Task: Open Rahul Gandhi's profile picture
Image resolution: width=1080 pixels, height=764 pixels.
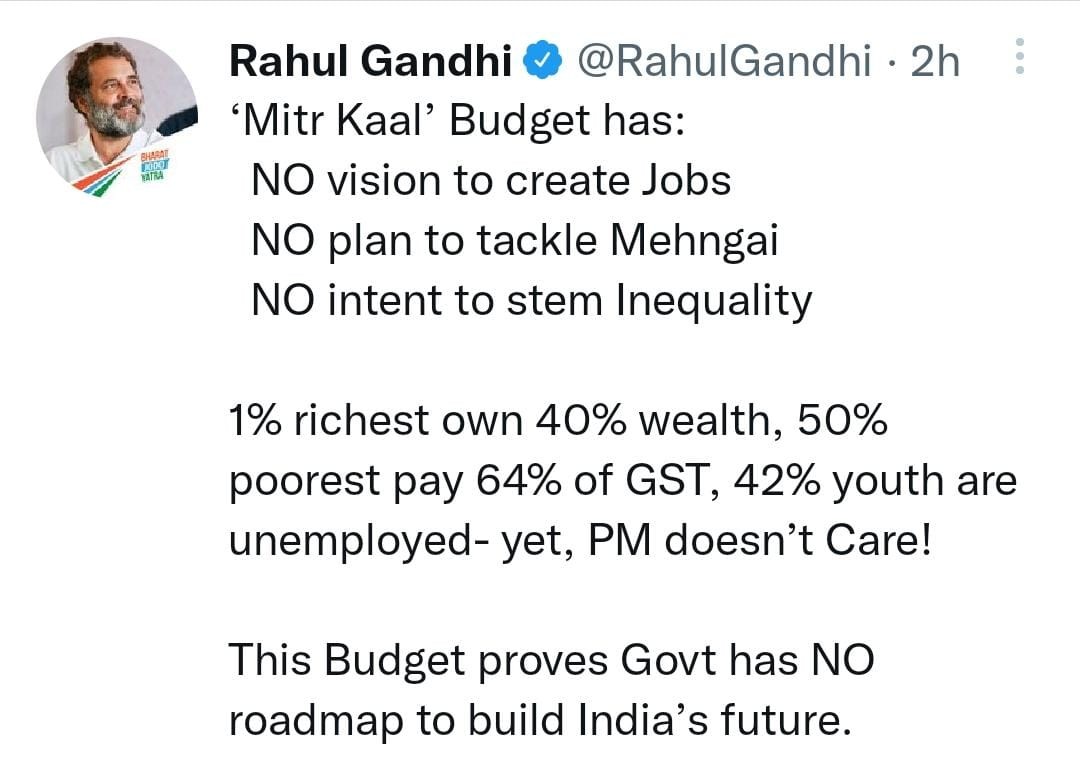Action: 117,117
